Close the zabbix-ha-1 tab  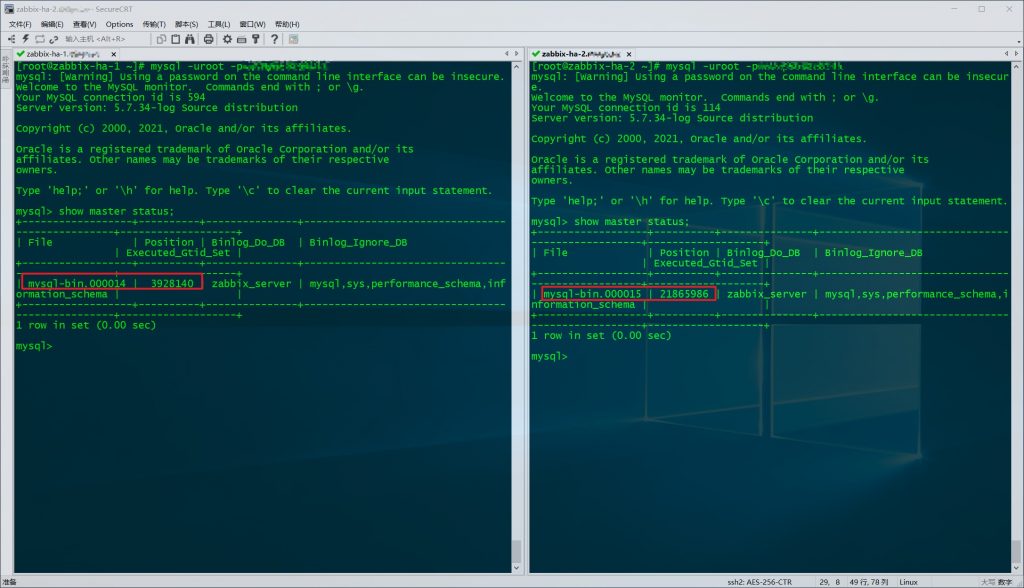click(x=114, y=54)
